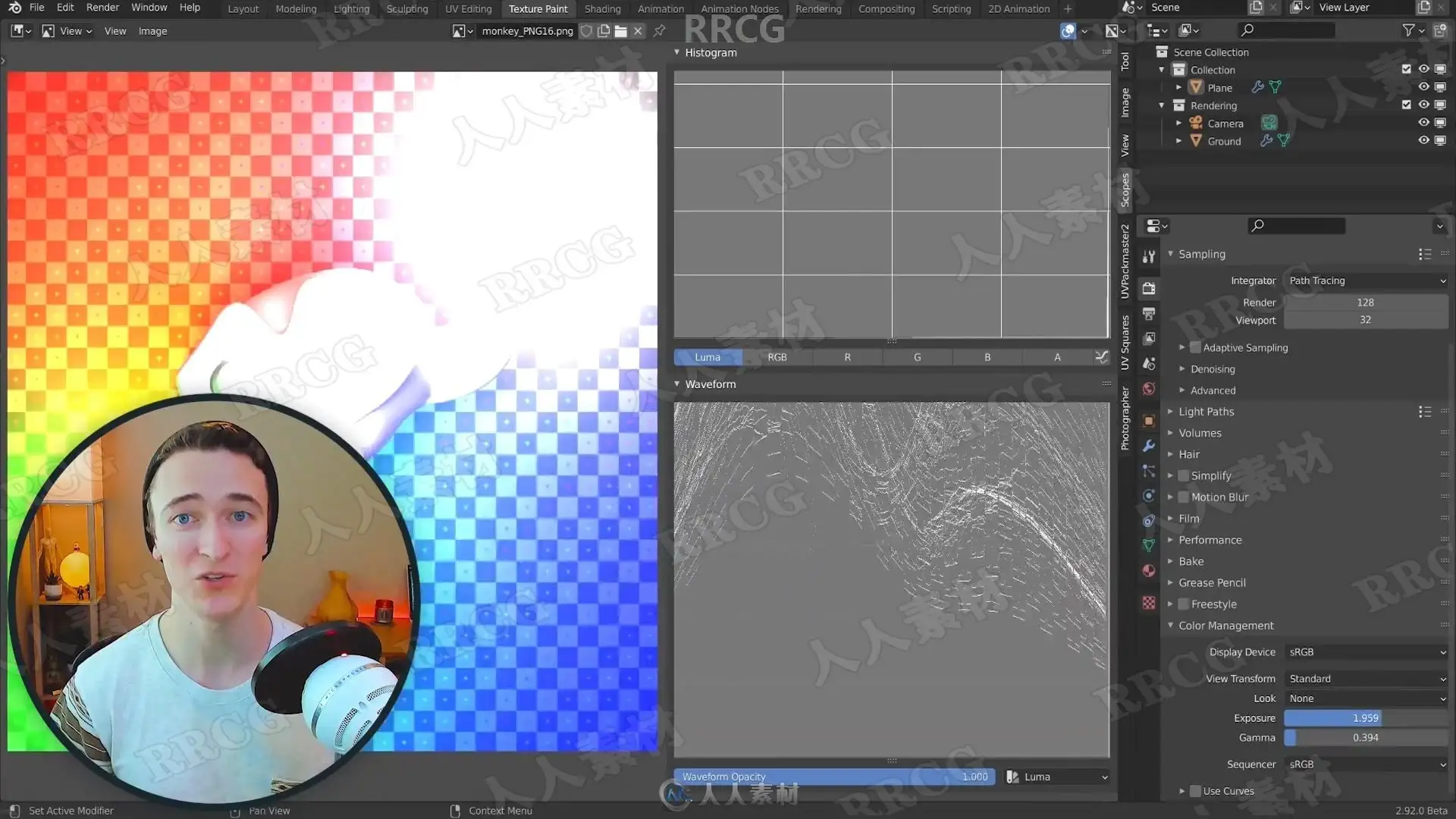The height and width of the screenshot is (819, 1456).
Task: Open the Sequencer sRGB dropdown
Action: tap(1366, 764)
